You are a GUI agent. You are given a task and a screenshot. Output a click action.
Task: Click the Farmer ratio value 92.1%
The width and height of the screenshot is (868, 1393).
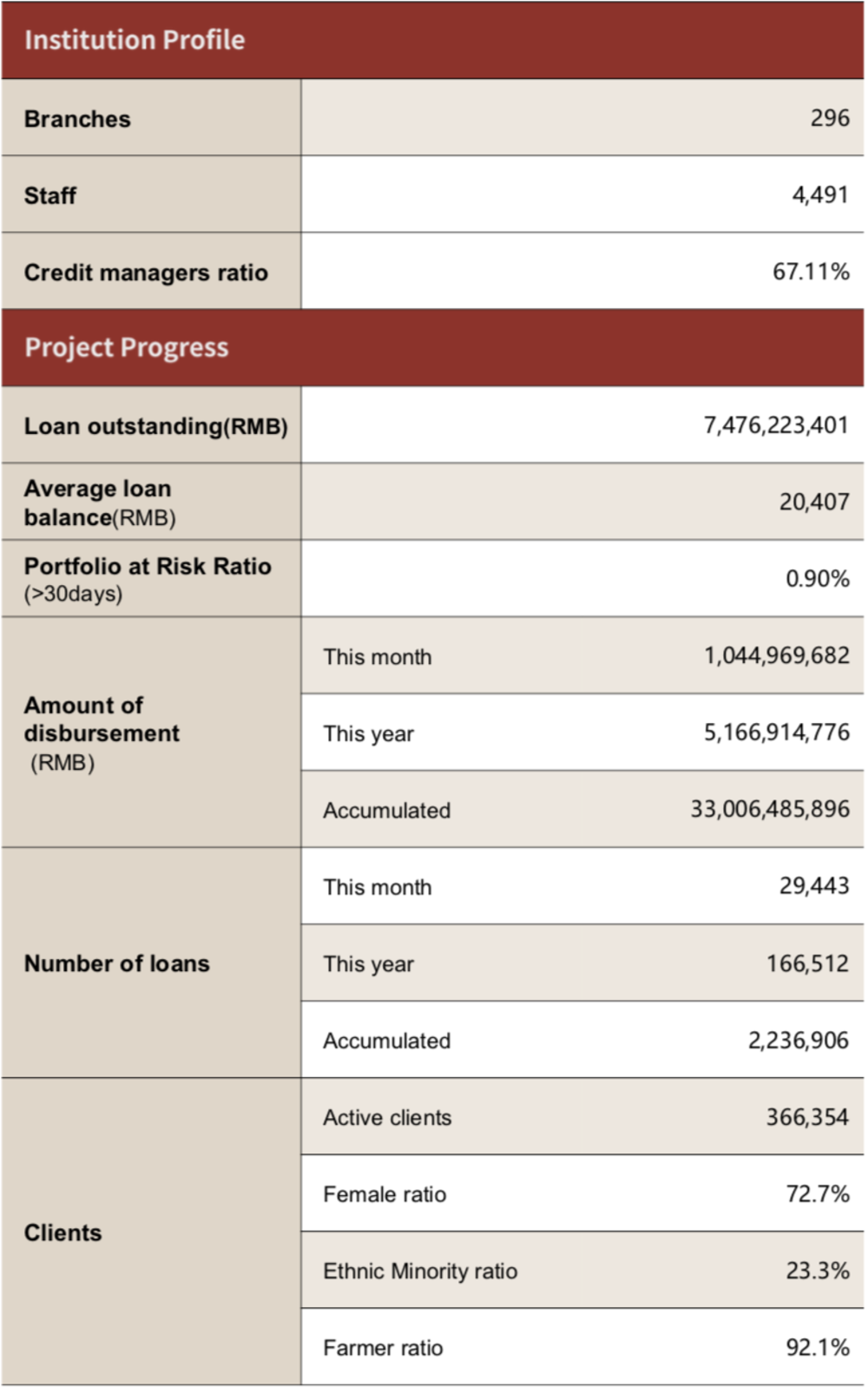coord(817,1347)
